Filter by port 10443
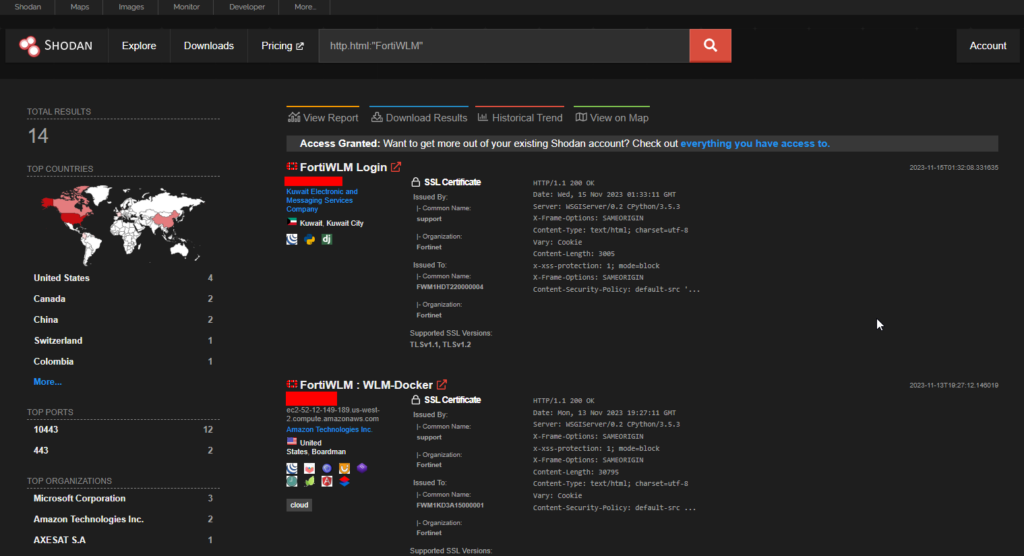Screen dimensions: 1024x556 click(x=123, y=429)
